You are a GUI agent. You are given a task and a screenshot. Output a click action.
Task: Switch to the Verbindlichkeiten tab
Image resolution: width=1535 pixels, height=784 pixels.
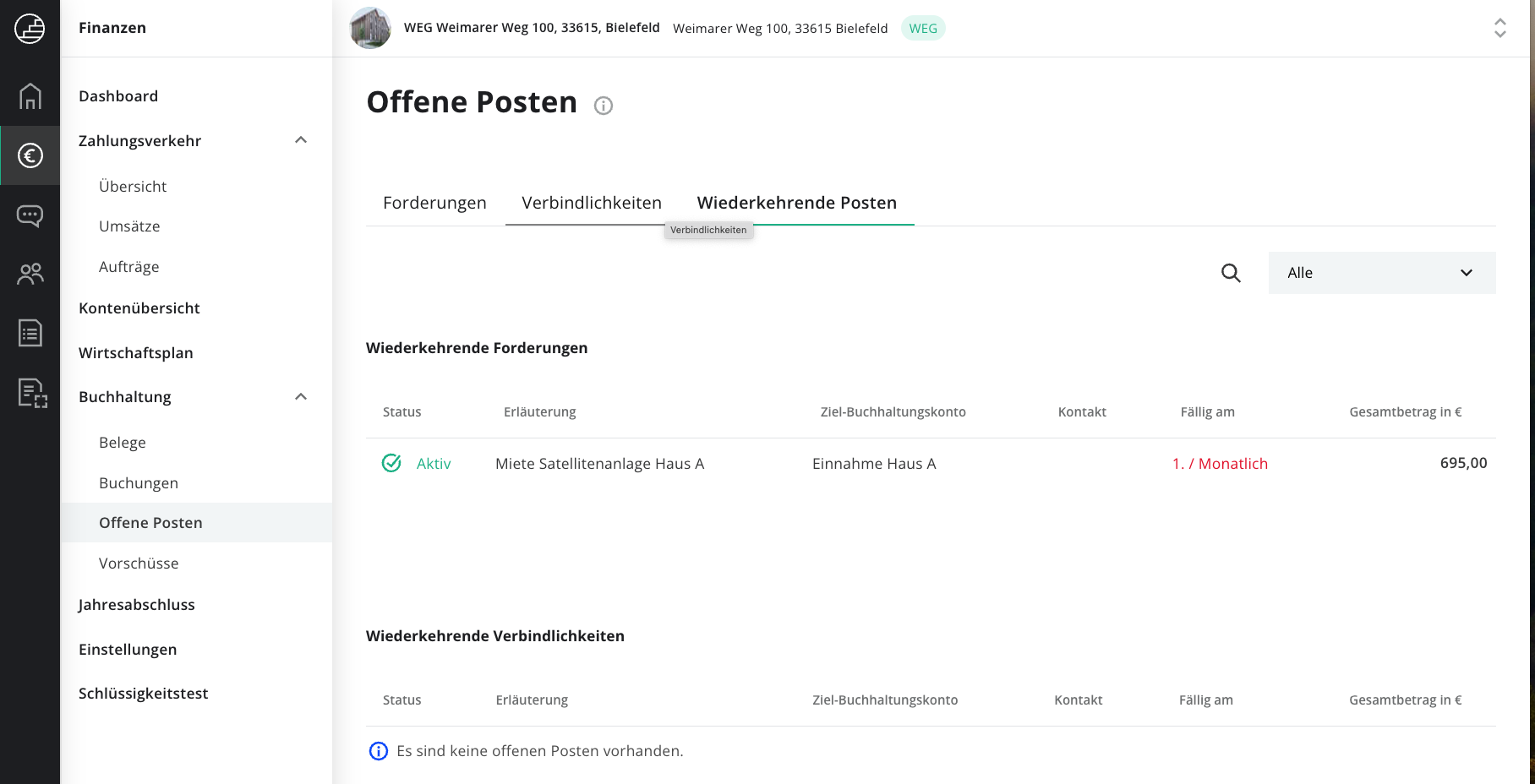coord(592,203)
